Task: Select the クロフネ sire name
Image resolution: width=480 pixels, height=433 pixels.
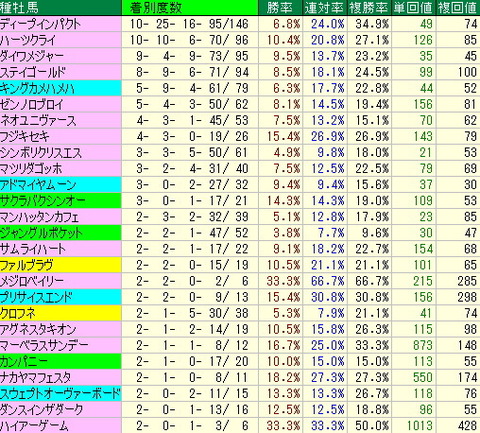Action: tap(18, 313)
